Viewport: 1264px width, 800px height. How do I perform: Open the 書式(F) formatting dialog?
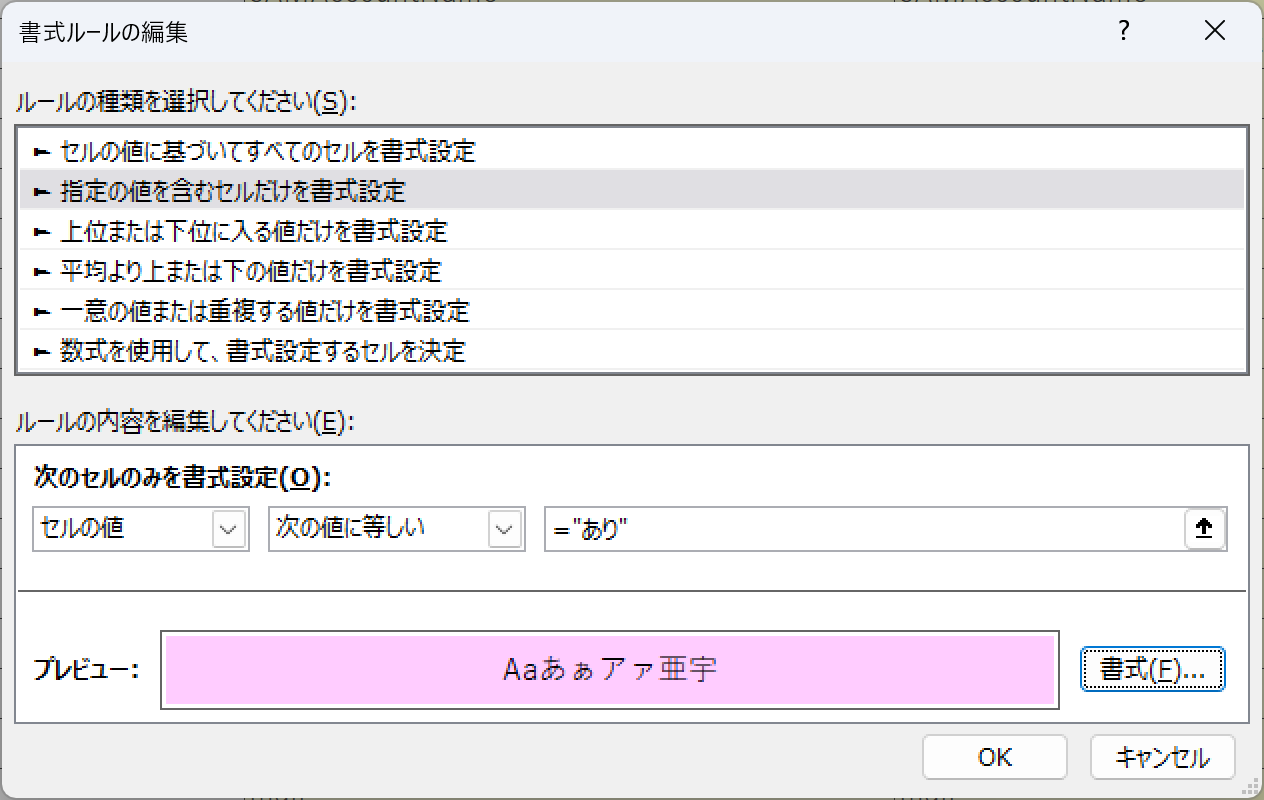[x=1152, y=670]
